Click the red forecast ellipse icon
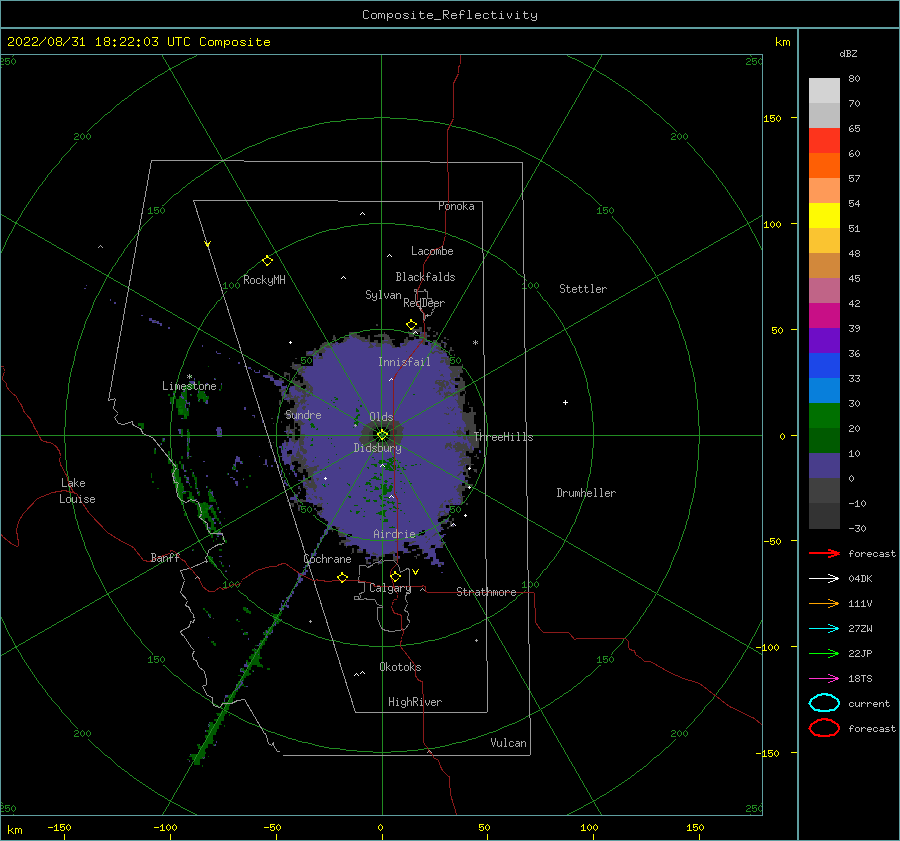Image resolution: width=900 pixels, height=841 pixels. tap(824, 728)
